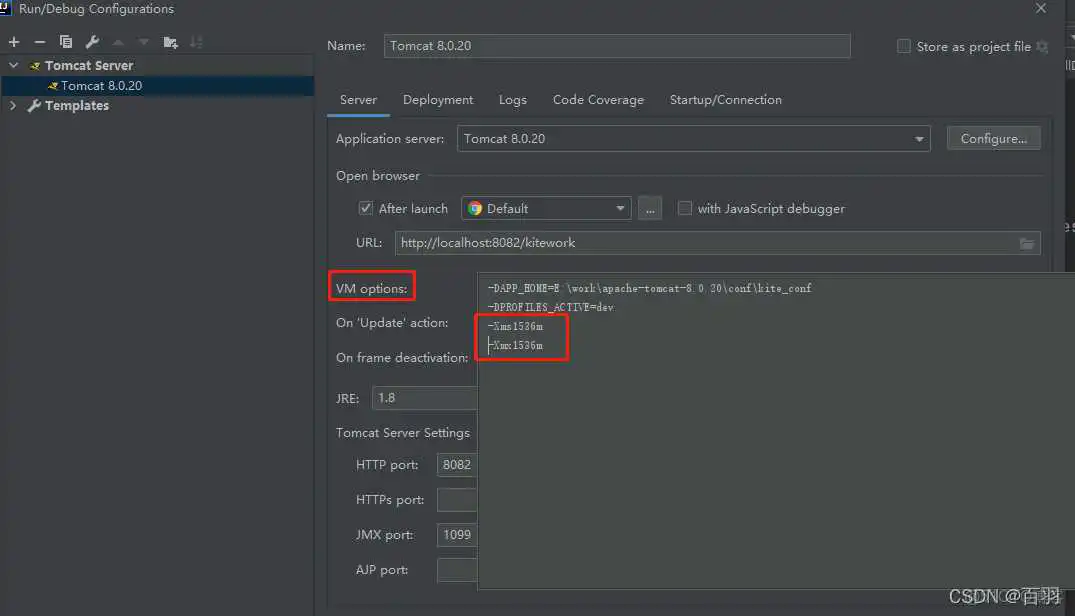Click the sort configurations icon
The height and width of the screenshot is (616, 1075).
point(196,42)
